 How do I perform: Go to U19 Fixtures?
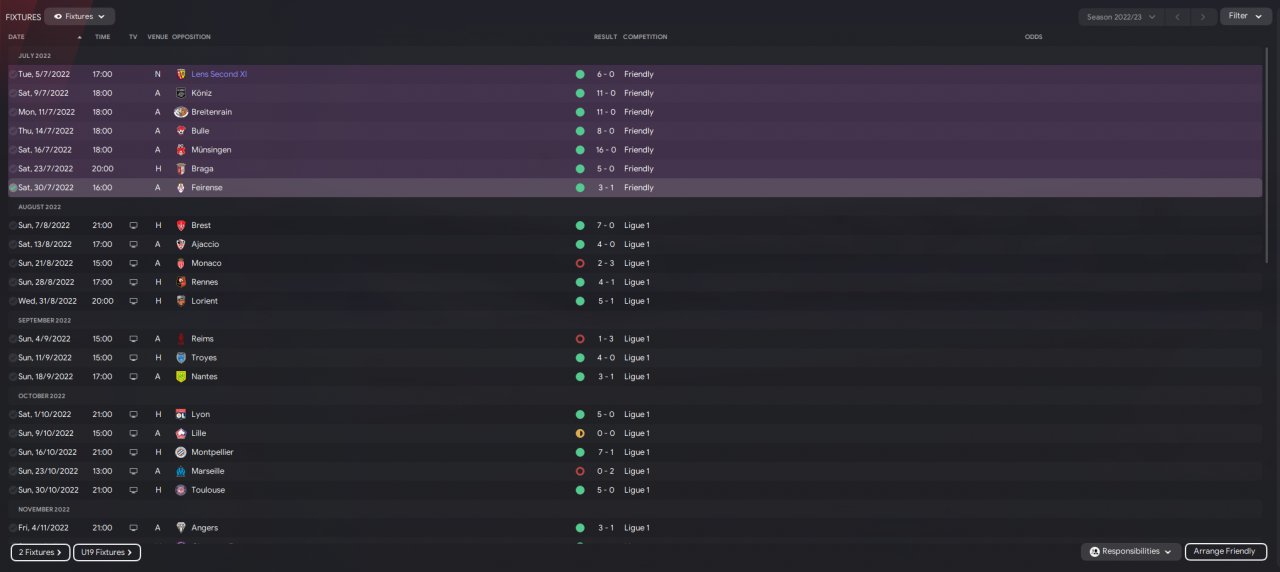(x=106, y=552)
